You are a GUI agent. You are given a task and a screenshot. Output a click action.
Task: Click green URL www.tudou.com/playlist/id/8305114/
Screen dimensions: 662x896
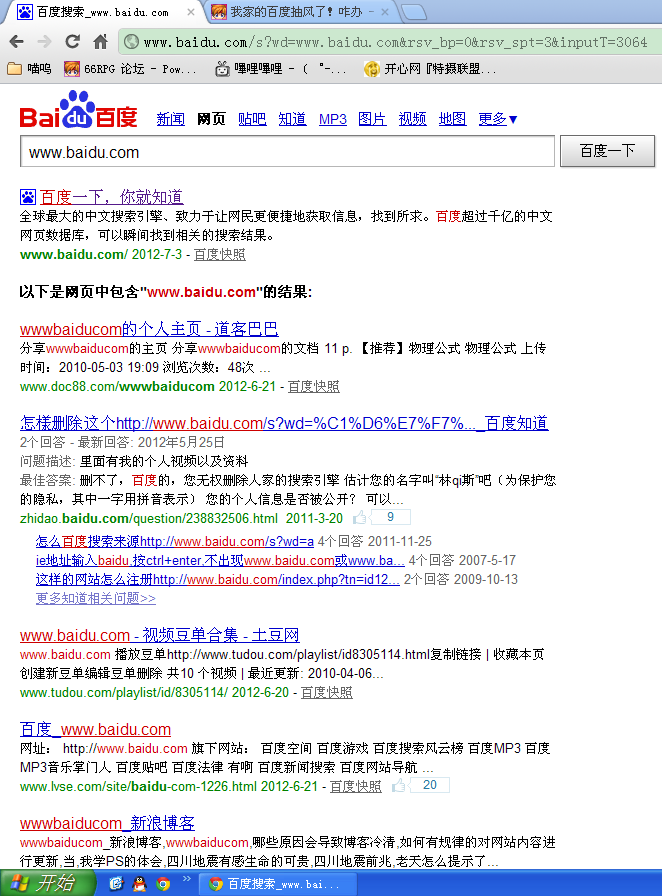(x=154, y=693)
